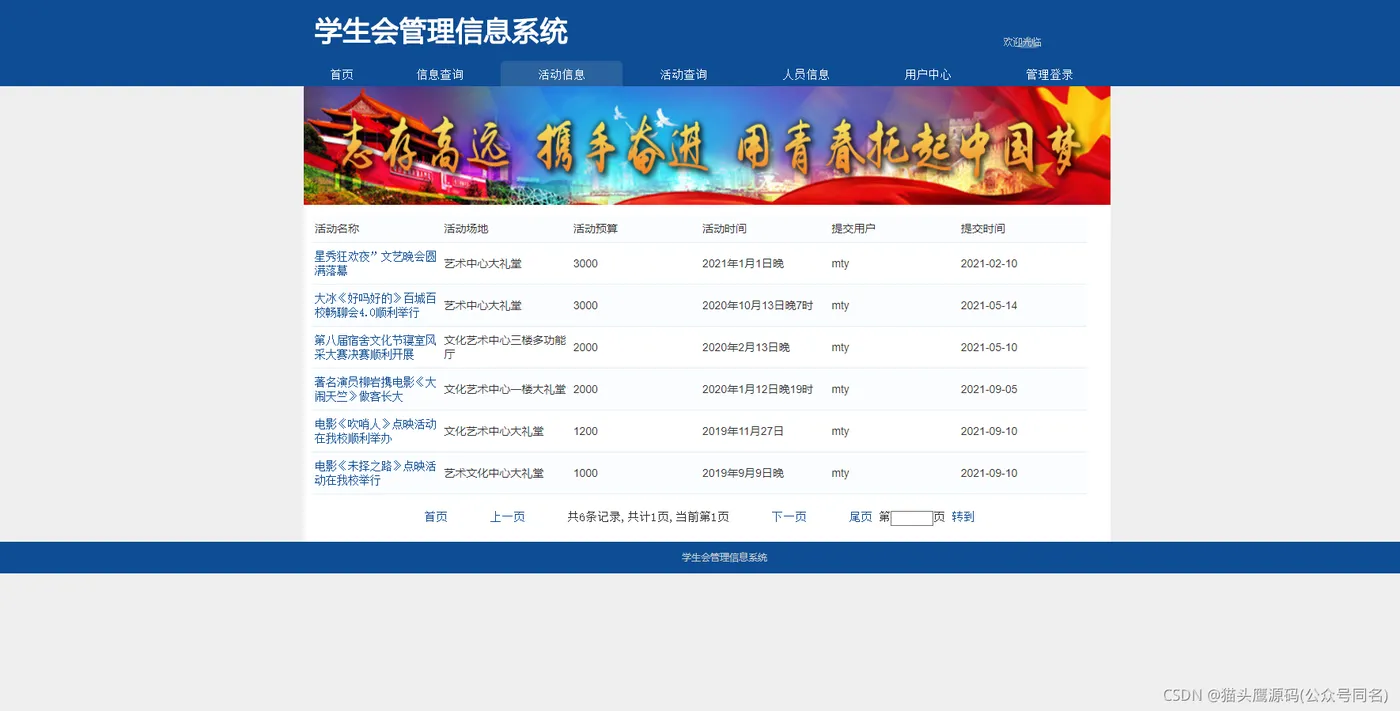Click the activity time 2021年1月1日晚
Viewport: 1400px width, 711px height.
[x=743, y=264]
